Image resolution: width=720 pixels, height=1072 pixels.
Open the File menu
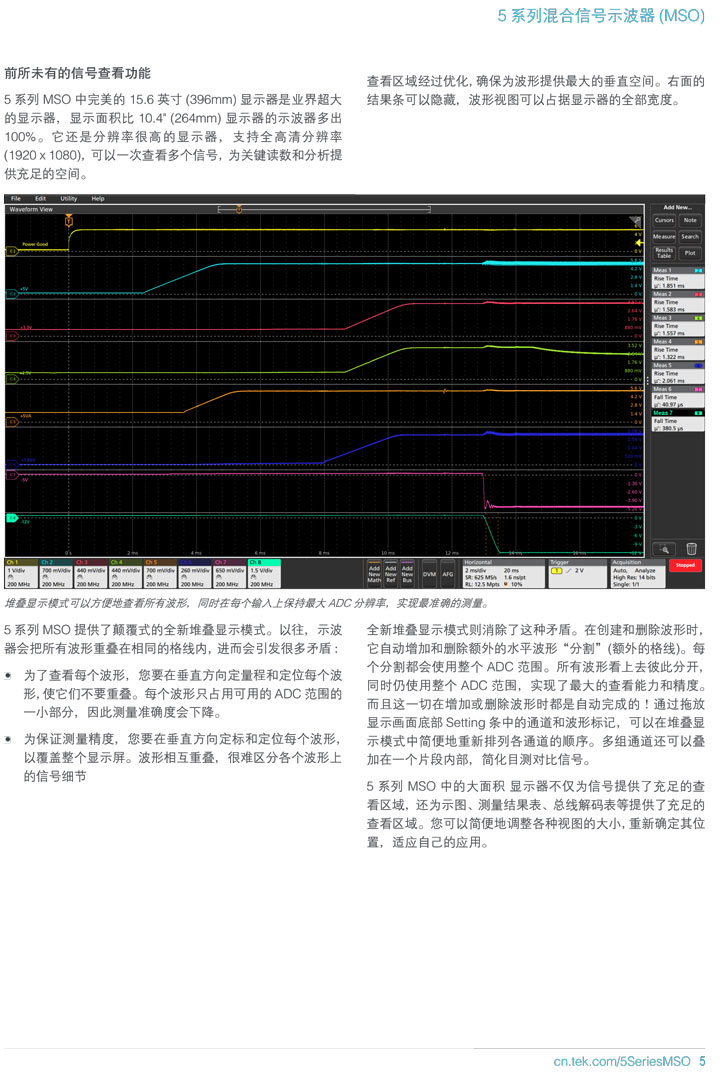tap(16, 198)
